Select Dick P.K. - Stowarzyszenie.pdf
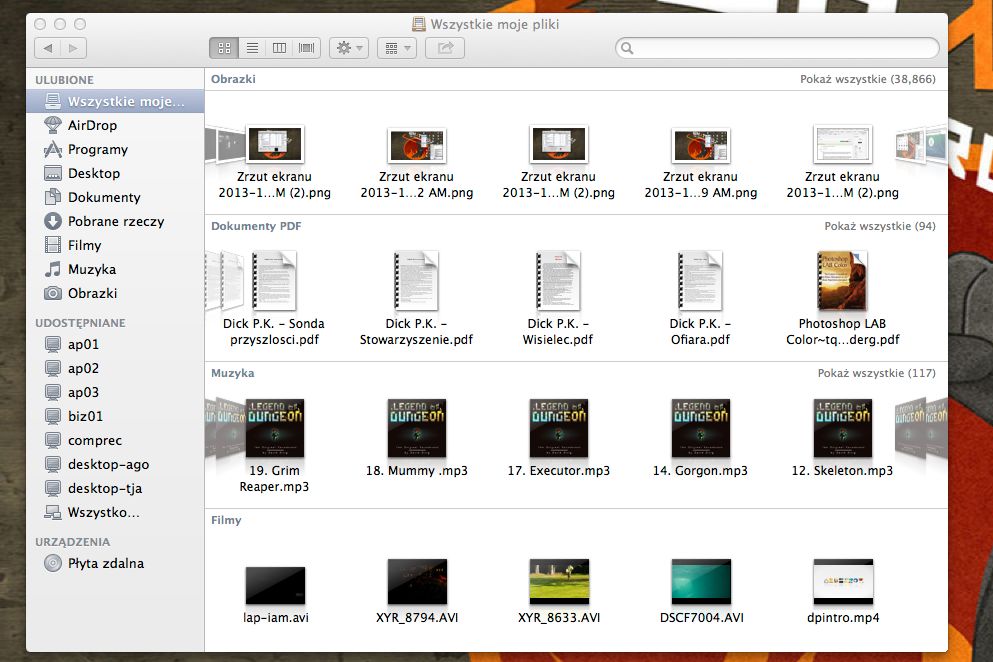Image resolution: width=993 pixels, height=662 pixels. click(x=417, y=299)
